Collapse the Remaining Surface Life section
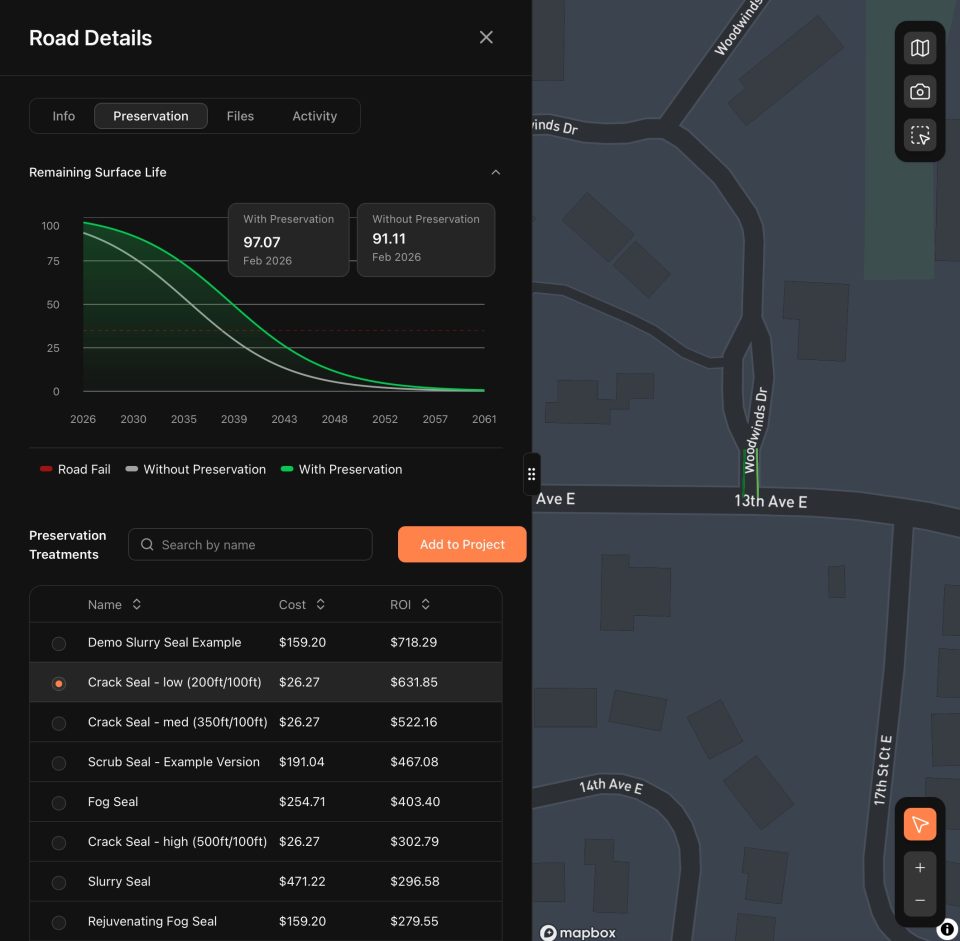This screenshot has width=960, height=941. [x=495, y=173]
